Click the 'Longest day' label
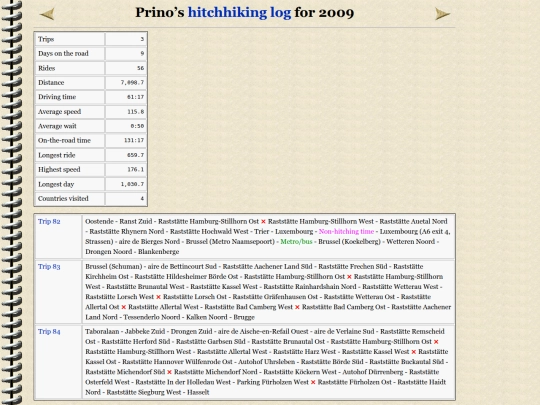Screen dimensions: 540x405 pyautogui.click(x=56, y=184)
